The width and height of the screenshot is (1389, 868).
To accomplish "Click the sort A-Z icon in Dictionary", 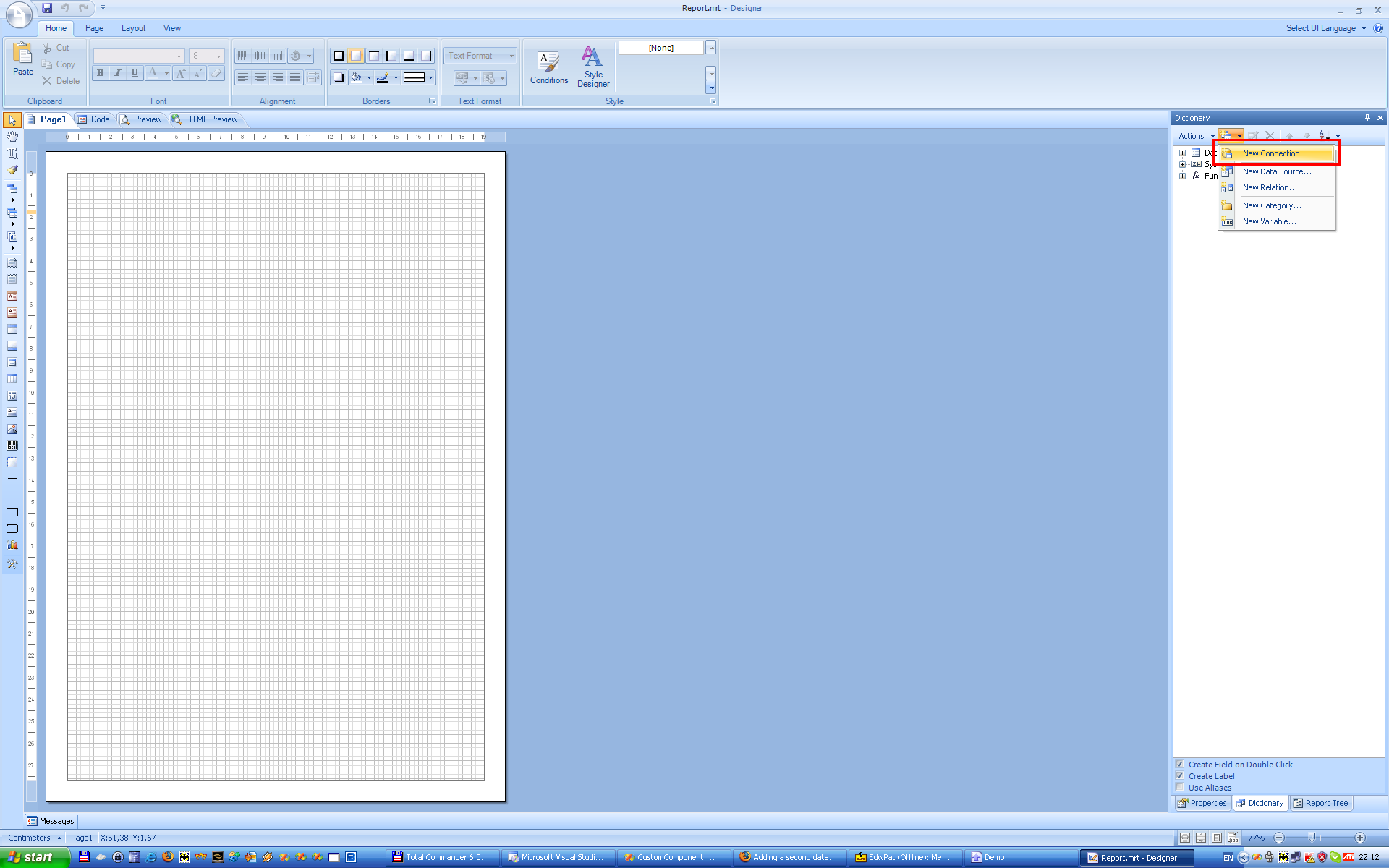I will (x=1324, y=135).
